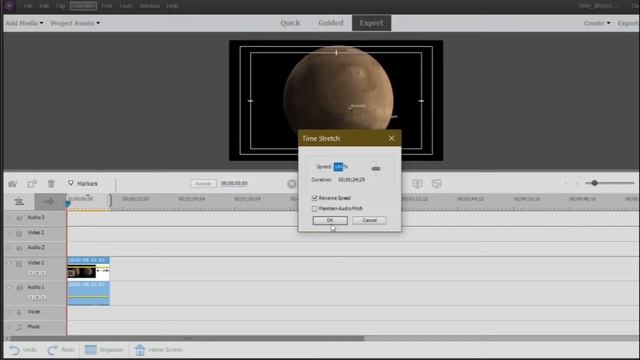The width and height of the screenshot is (640, 360).
Task: Click the second monitor display icon
Action: click(436, 184)
